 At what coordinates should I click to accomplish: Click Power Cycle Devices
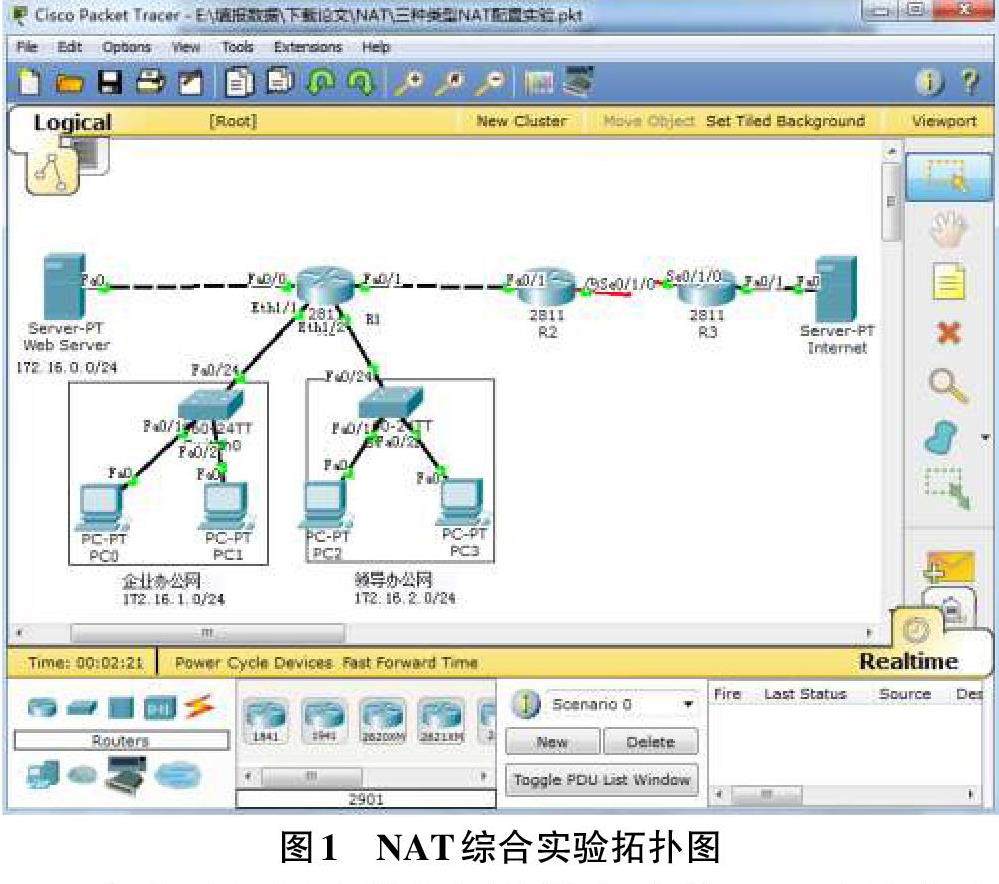coord(254,663)
